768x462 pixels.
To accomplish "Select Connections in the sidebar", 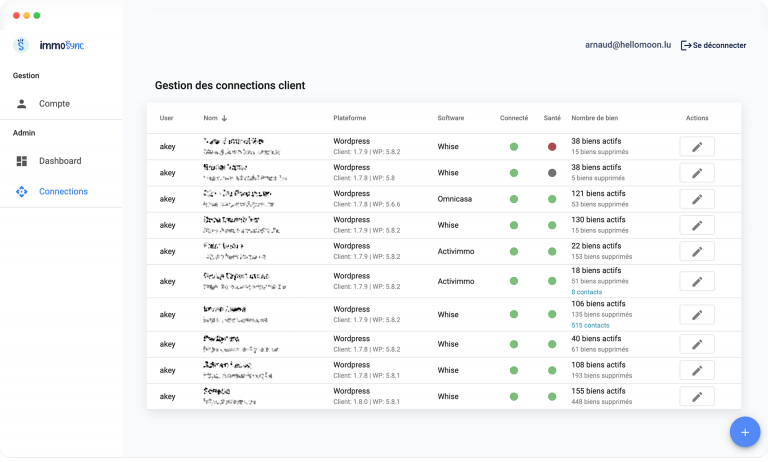I will pyautogui.click(x=63, y=191).
